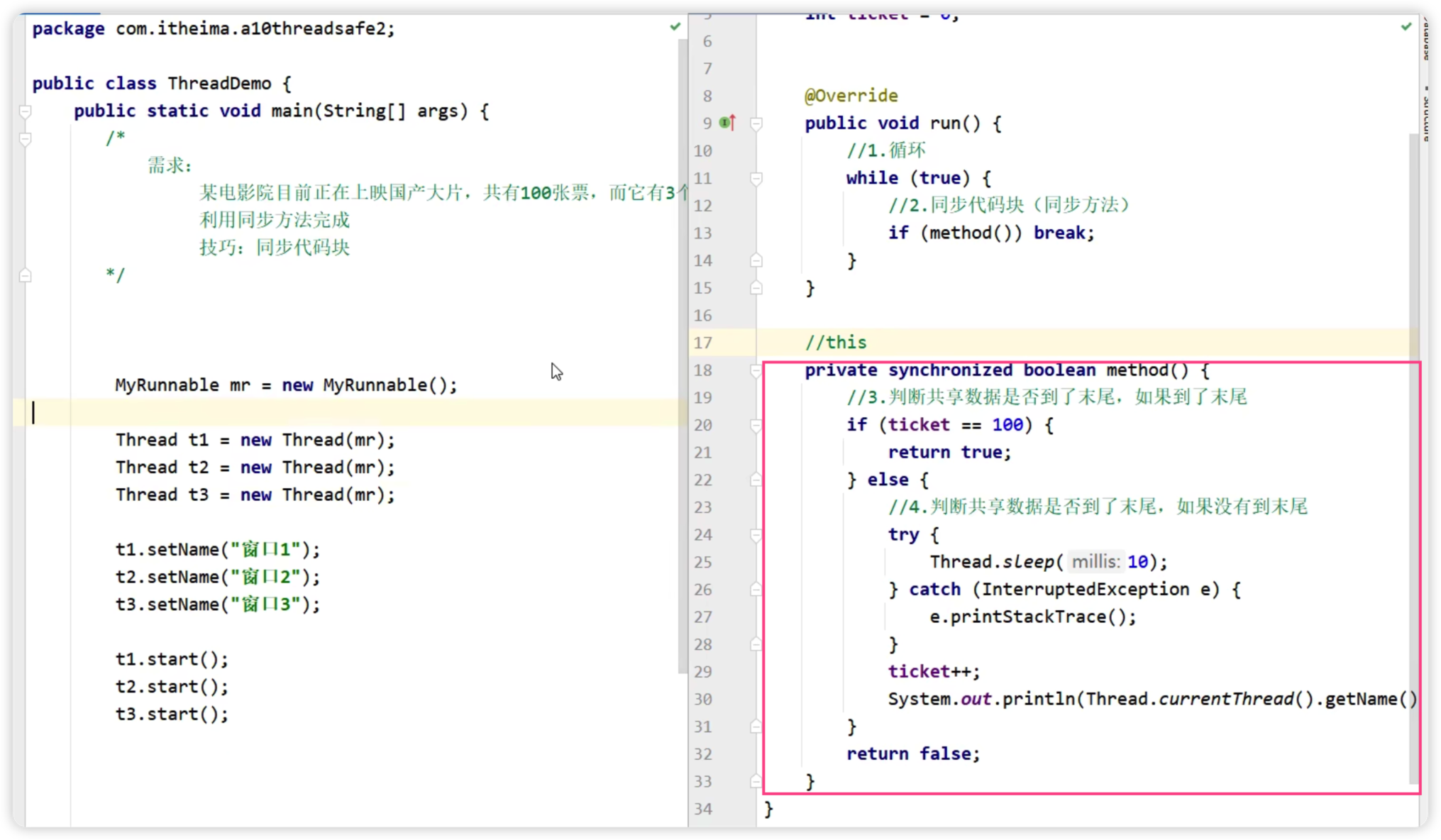
Task: Click line number 25 in the right gutter
Action: click(702, 562)
